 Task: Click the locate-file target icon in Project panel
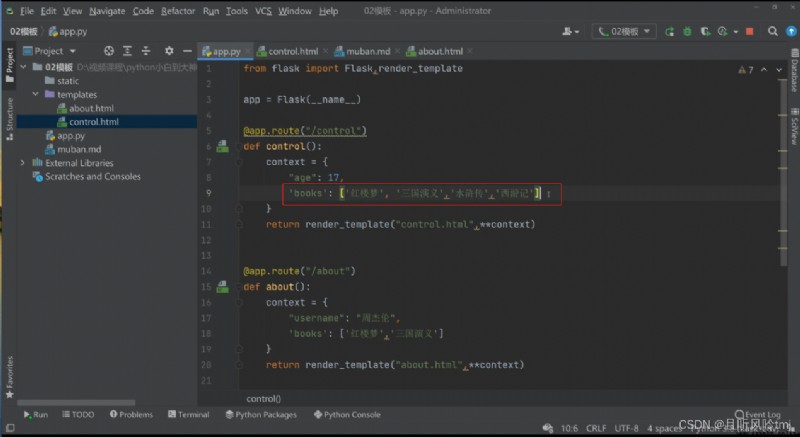tap(109, 51)
